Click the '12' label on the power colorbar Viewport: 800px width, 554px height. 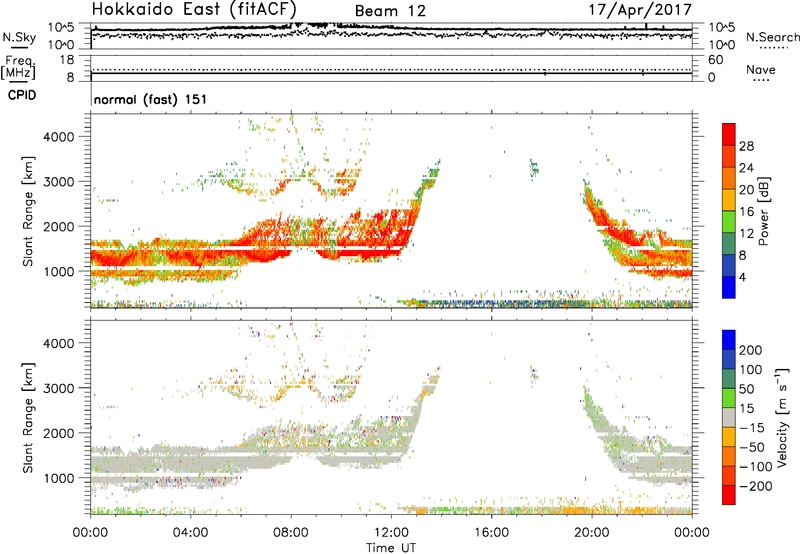746,234
